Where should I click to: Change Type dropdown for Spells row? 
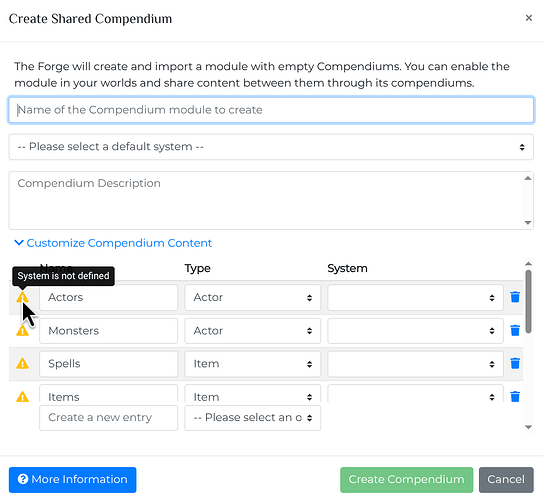(x=252, y=364)
